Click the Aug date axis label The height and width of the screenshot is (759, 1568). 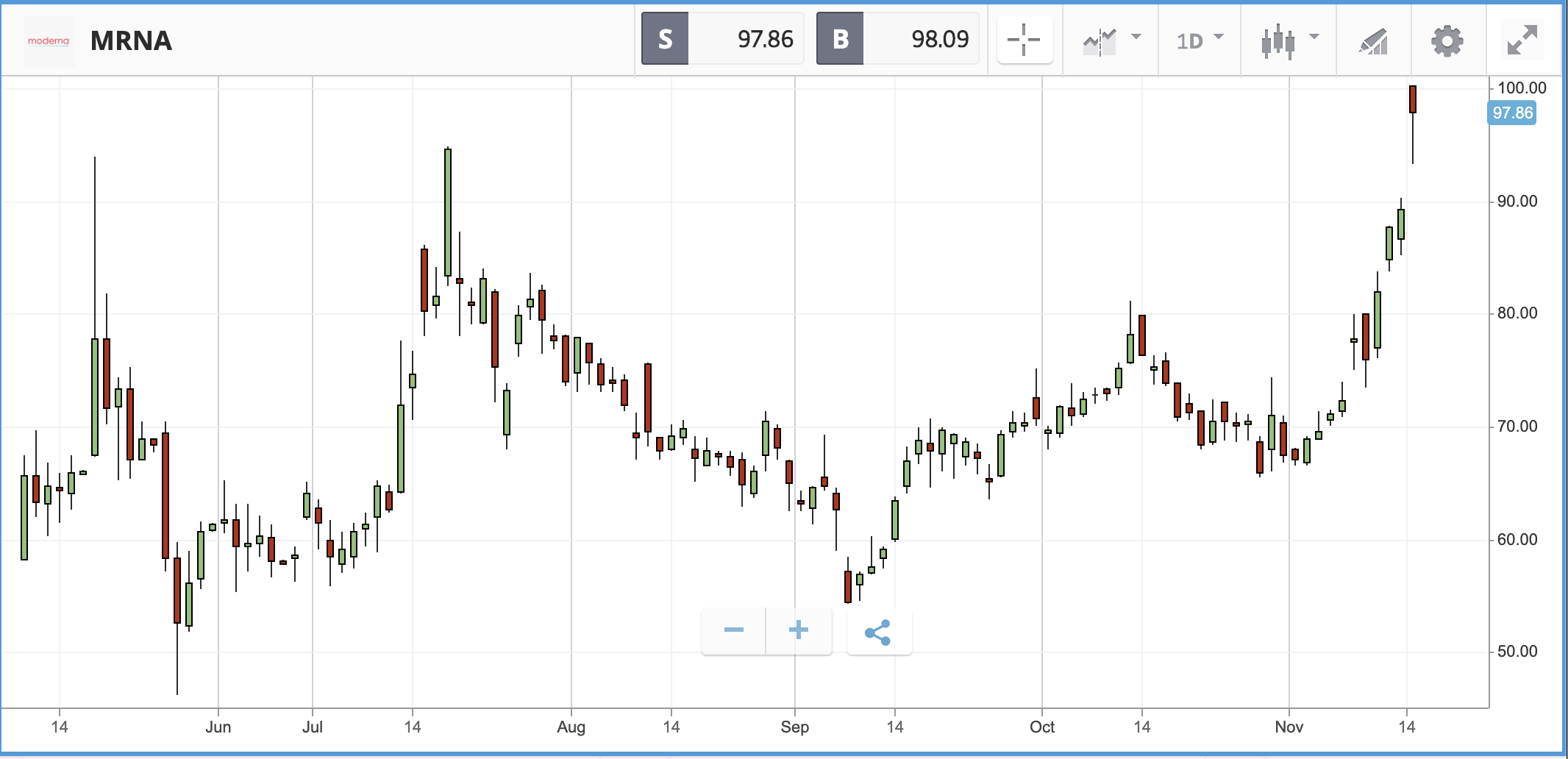(x=571, y=727)
